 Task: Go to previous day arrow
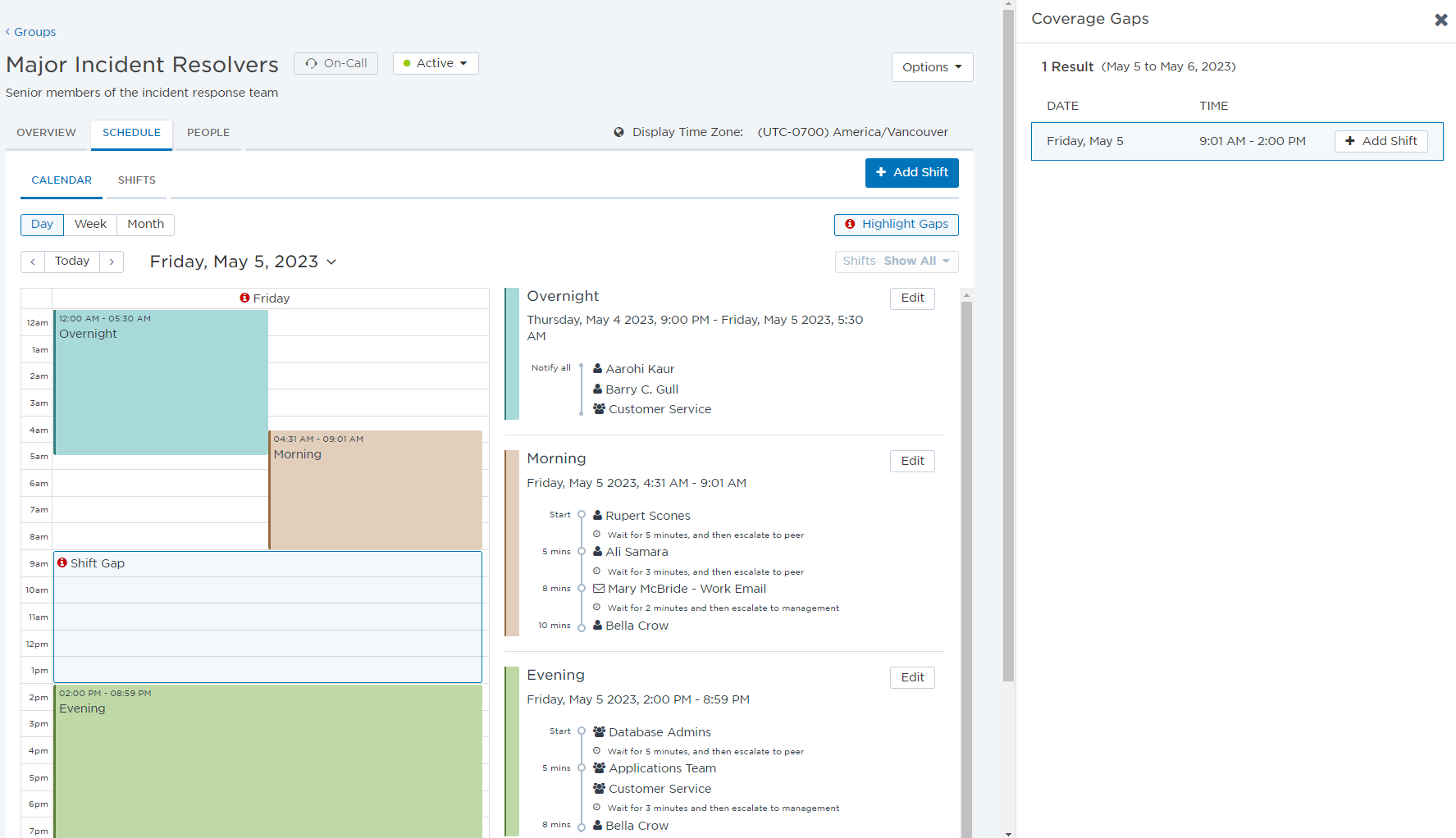[x=33, y=262]
